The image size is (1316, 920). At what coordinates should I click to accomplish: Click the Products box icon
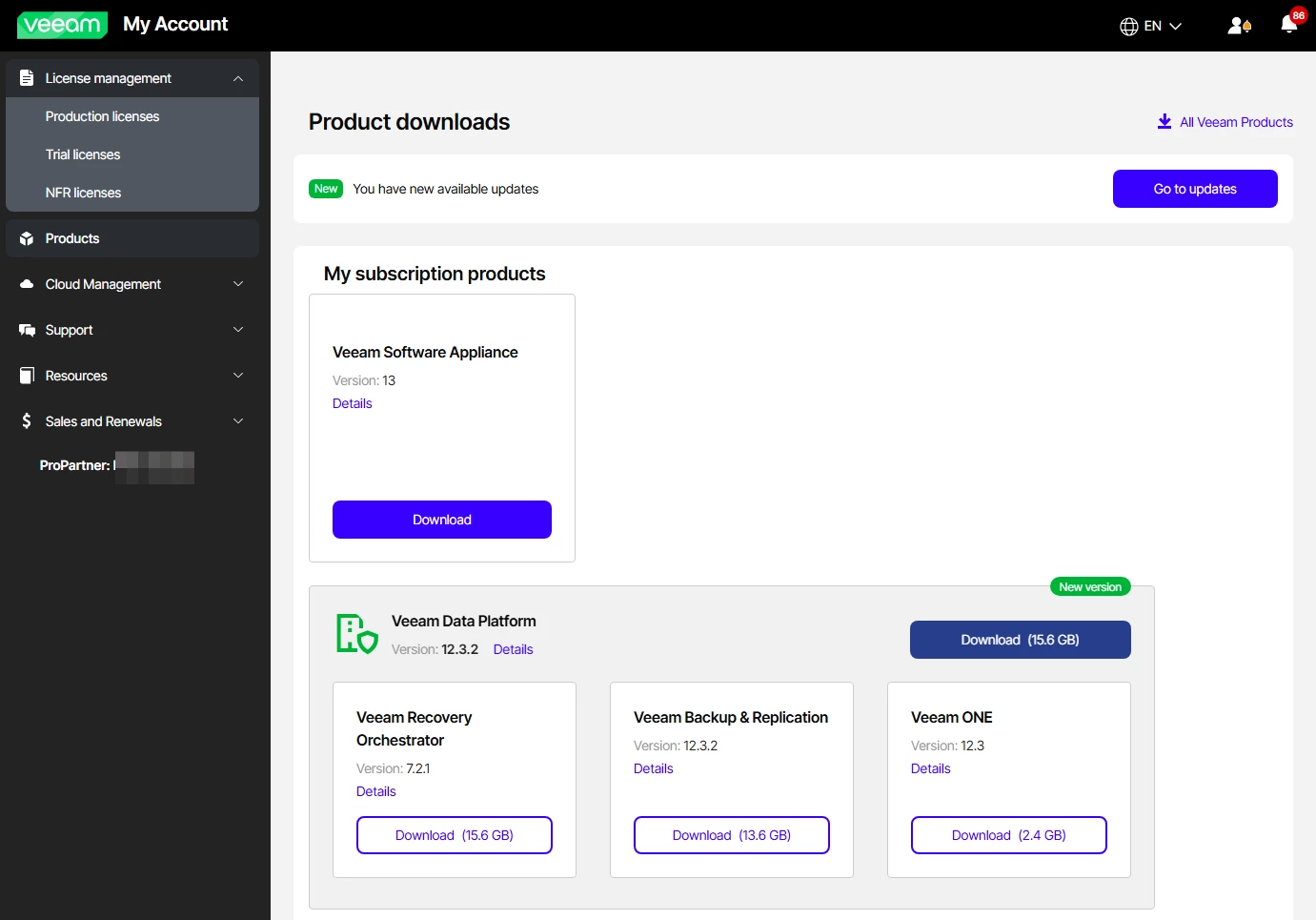[x=27, y=238]
